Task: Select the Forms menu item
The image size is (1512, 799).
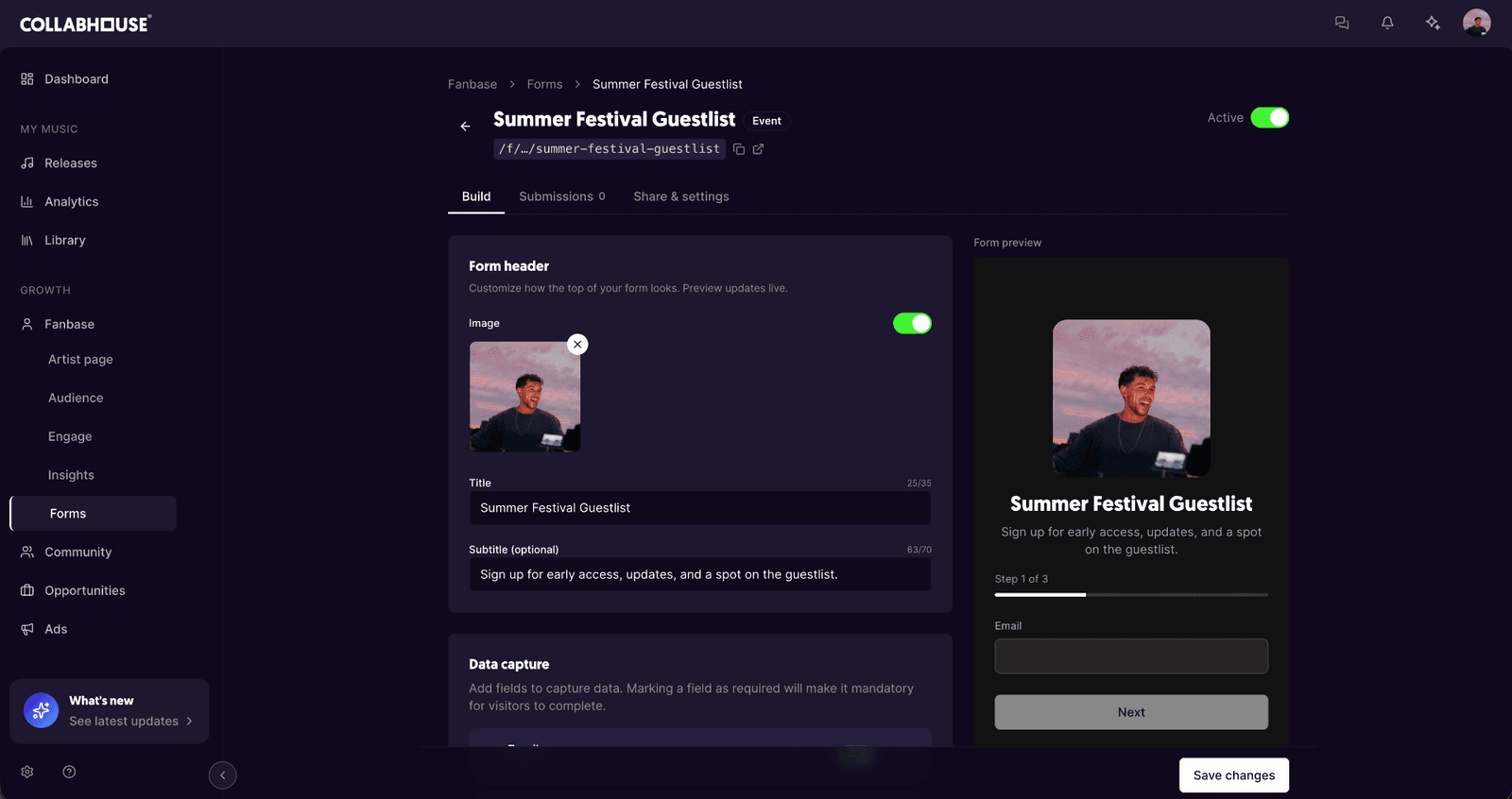Action: (93, 514)
